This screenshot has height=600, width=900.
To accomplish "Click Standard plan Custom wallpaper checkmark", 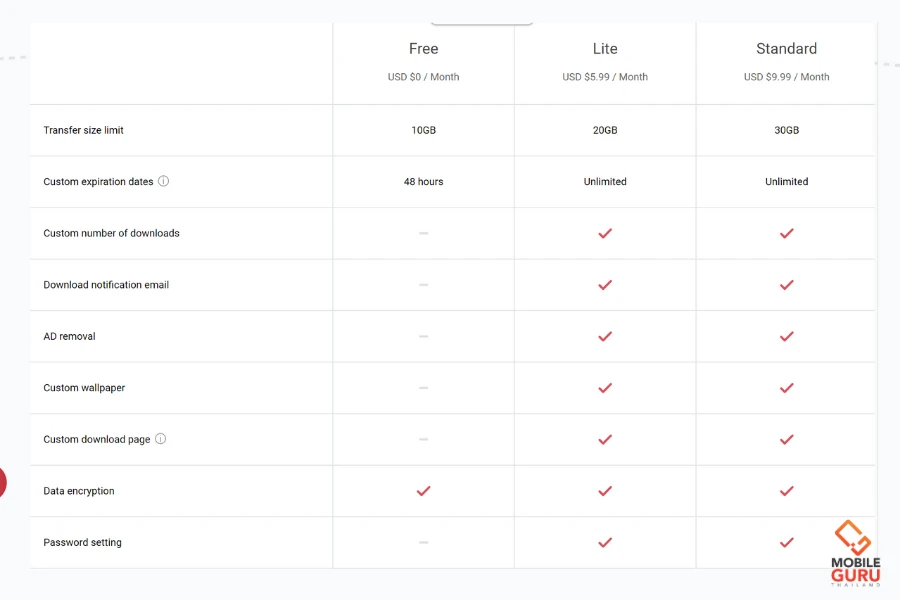I will [x=787, y=388].
